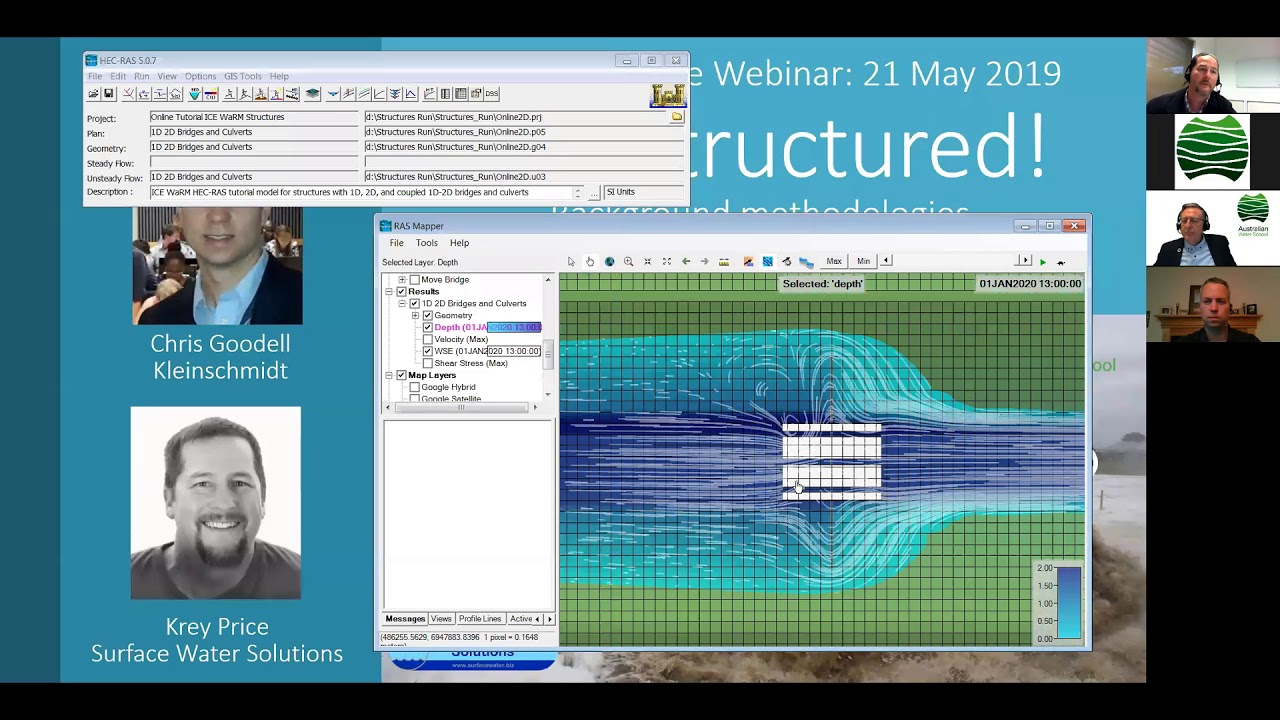This screenshot has height=720, width=1280.
Task: Open hydraulic design functions icon
Action: point(292,94)
